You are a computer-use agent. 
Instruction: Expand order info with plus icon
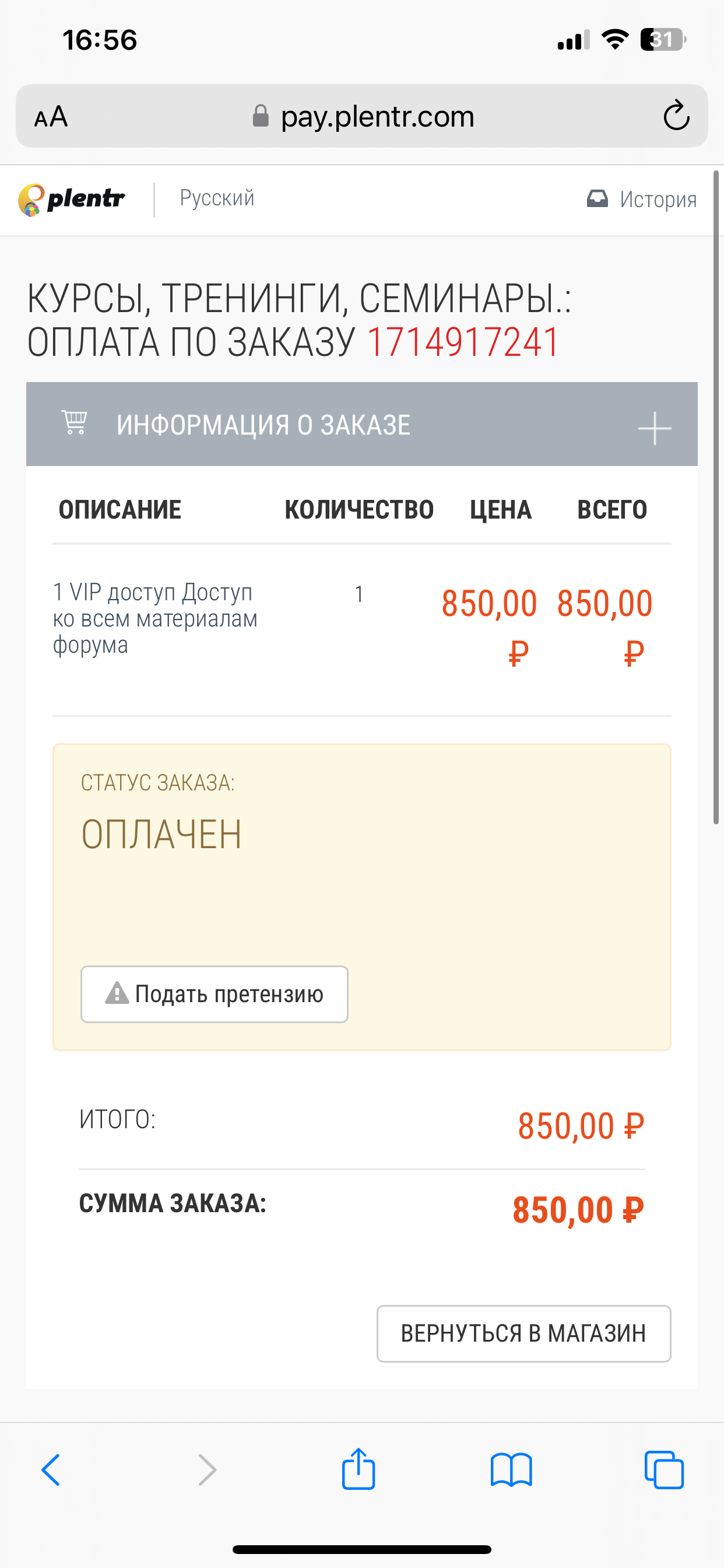click(x=655, y=428)
